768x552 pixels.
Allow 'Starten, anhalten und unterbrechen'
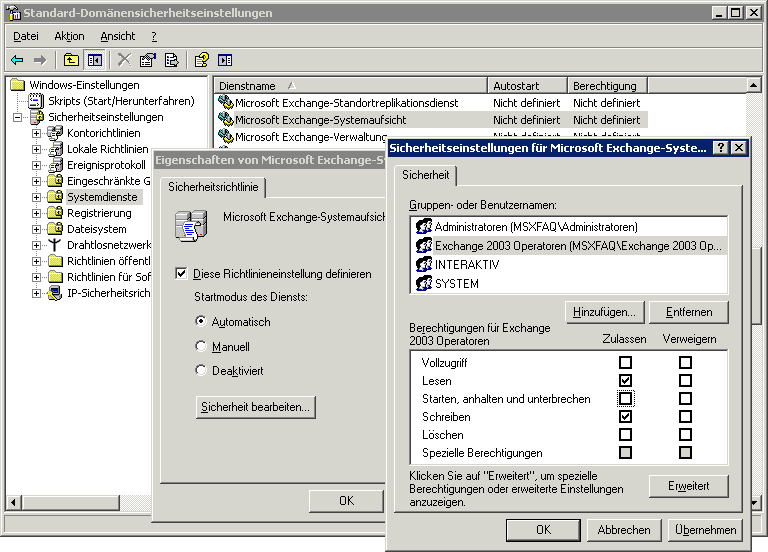point(625,398)
